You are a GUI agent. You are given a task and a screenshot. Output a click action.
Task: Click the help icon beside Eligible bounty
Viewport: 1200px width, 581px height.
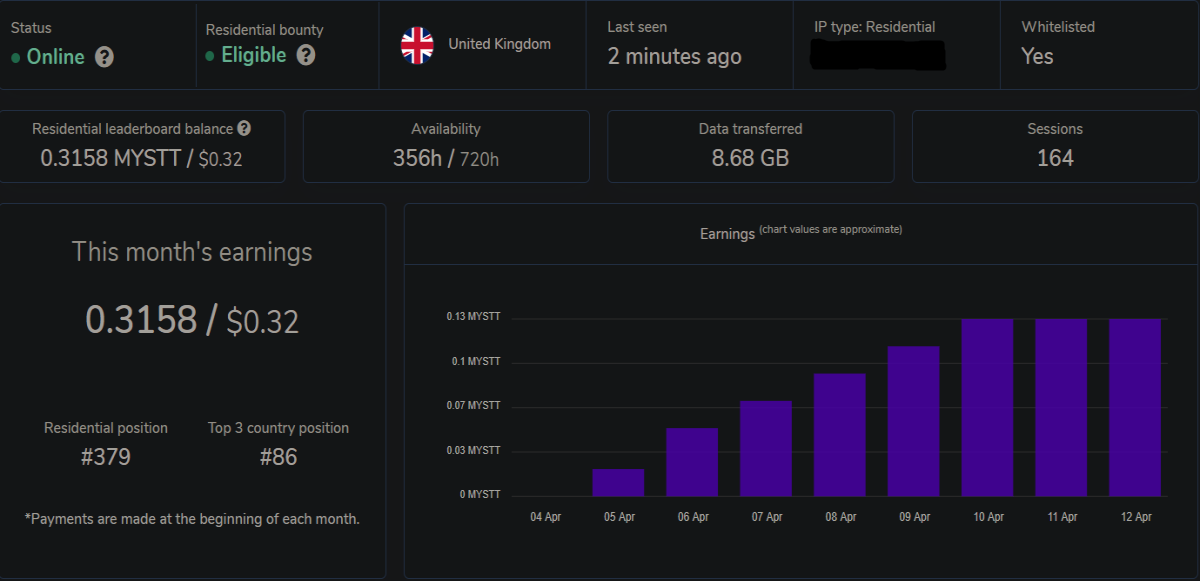[306, 55]
